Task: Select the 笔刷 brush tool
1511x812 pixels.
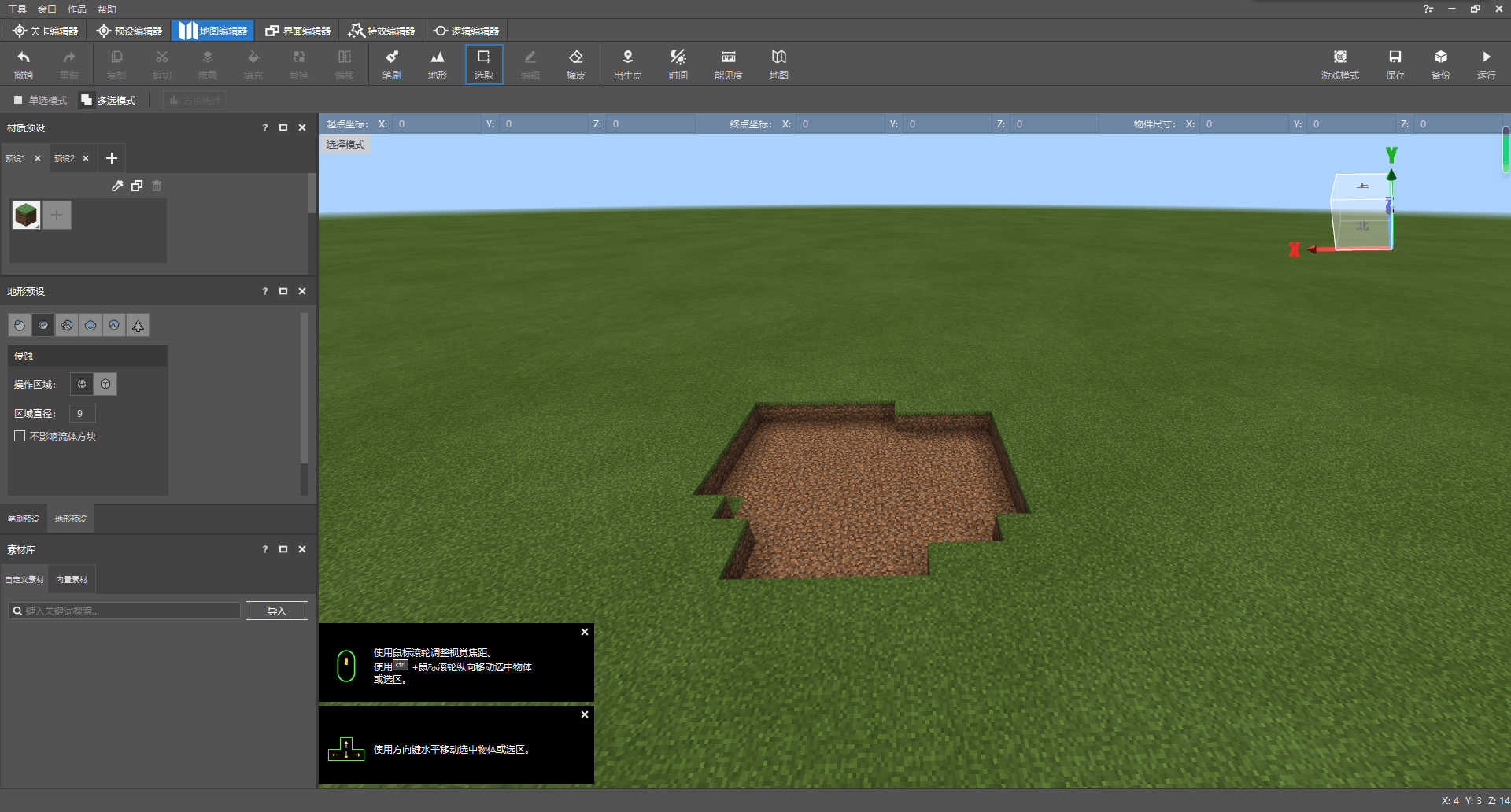Action: tap(391, 64)
